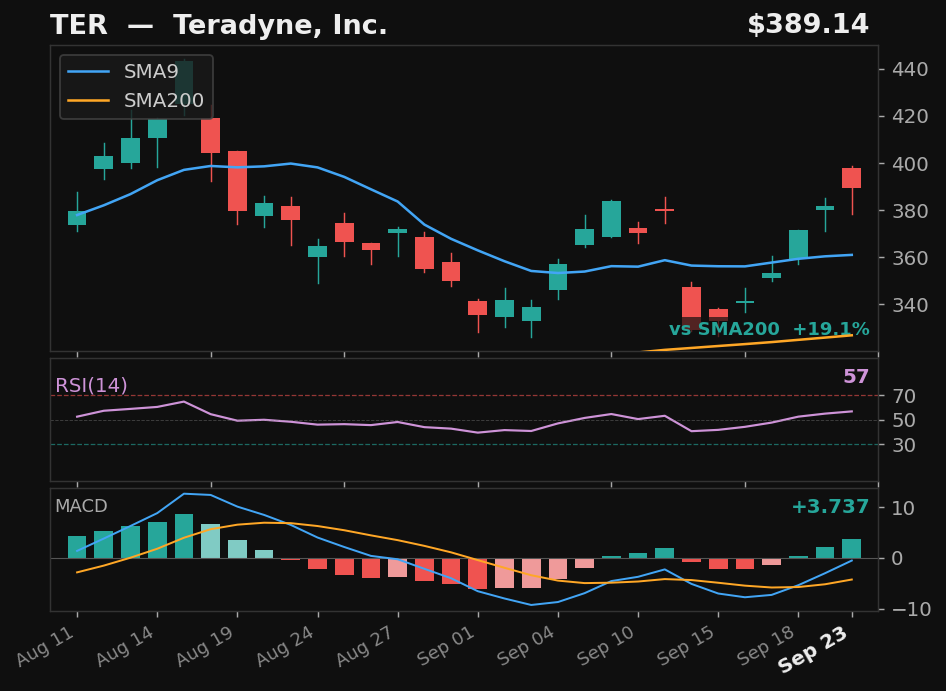Click the RSI 30 axis label
946x691 pixels.
click(x=904, y=445)
